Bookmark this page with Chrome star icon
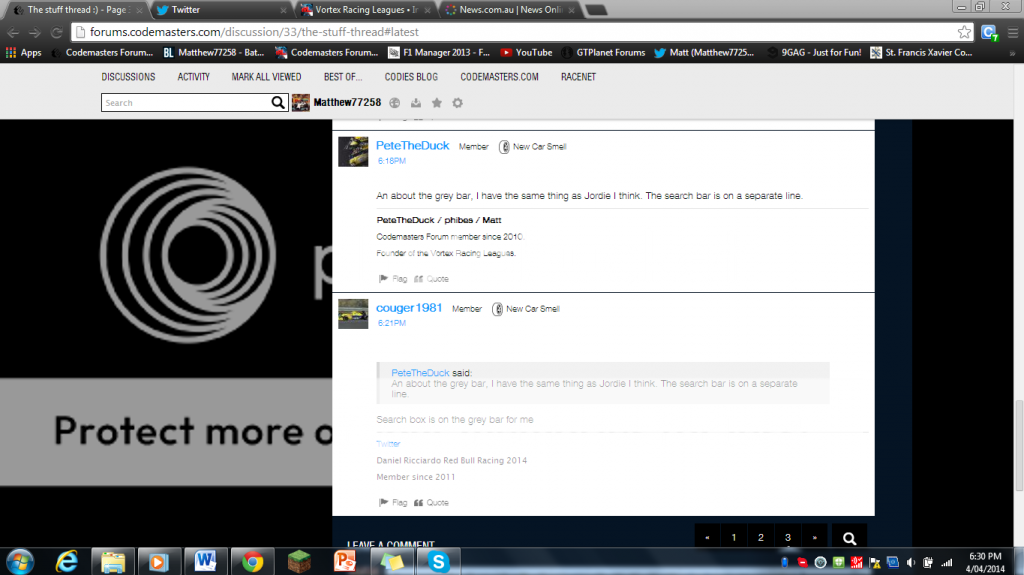 pos(964,32)
